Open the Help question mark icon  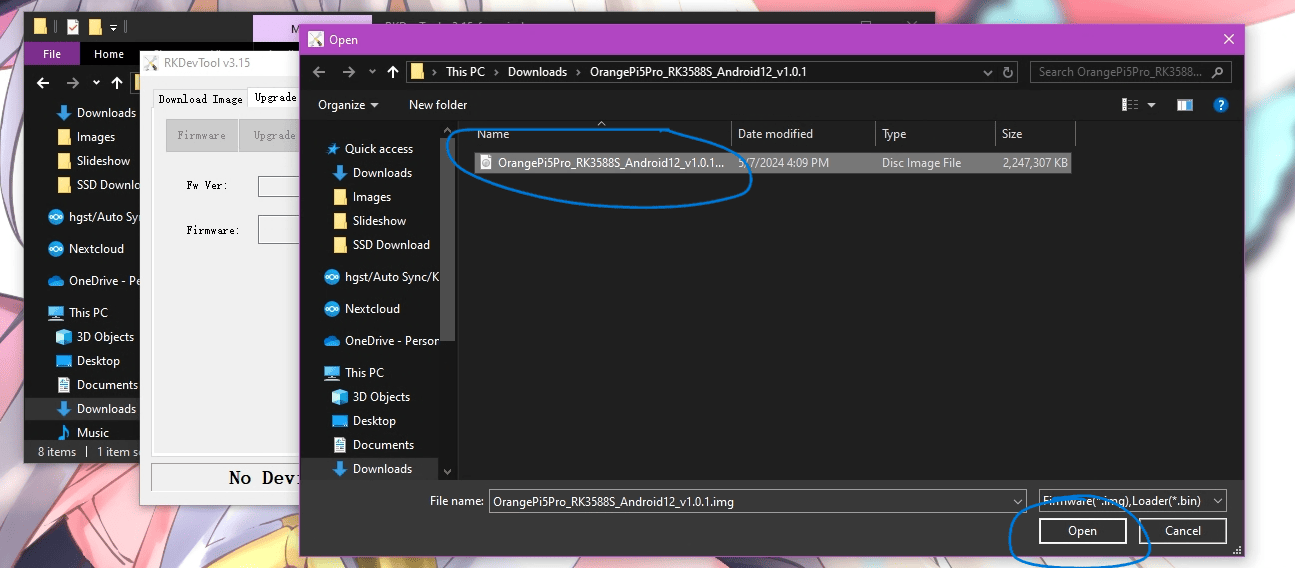(x=1220, y=105)
